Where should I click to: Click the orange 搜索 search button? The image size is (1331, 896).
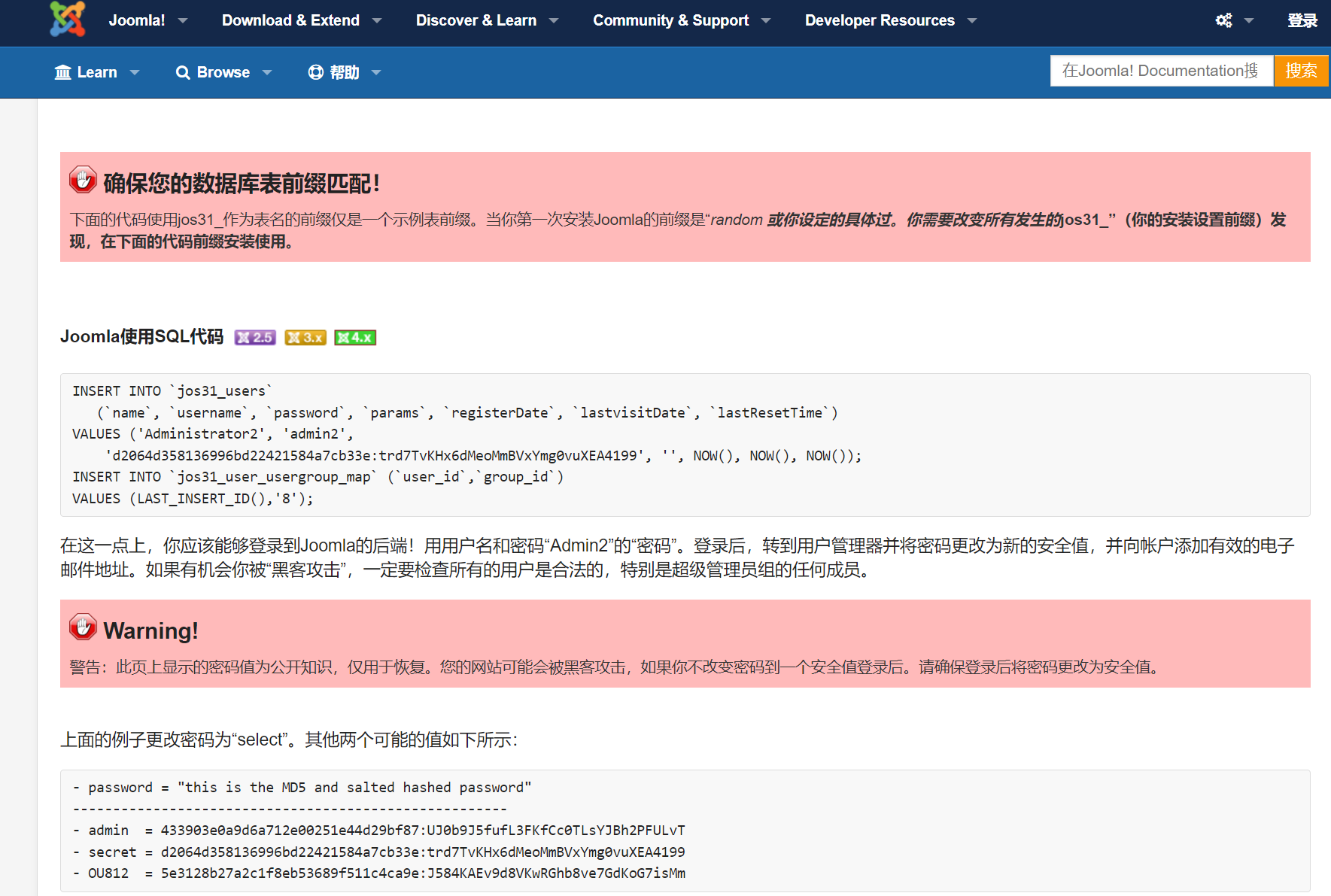point(1301,71)
